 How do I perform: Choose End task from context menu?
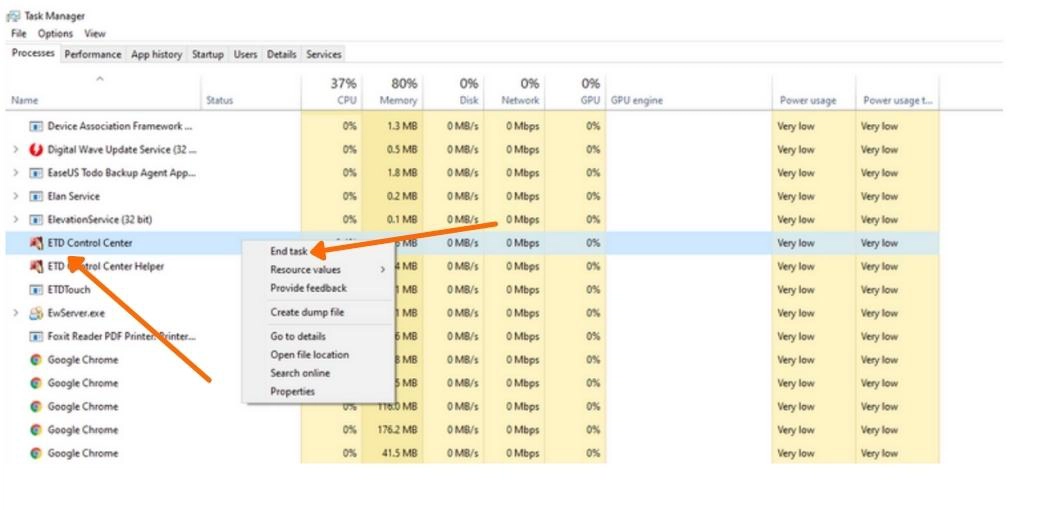[289, 252]
